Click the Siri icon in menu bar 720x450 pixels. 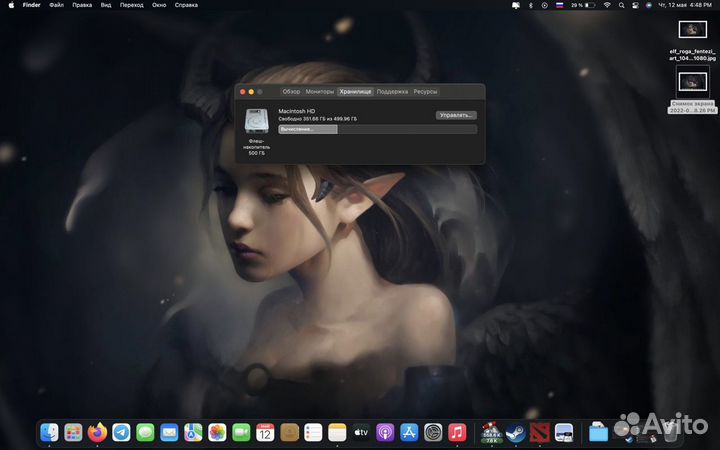648,5
